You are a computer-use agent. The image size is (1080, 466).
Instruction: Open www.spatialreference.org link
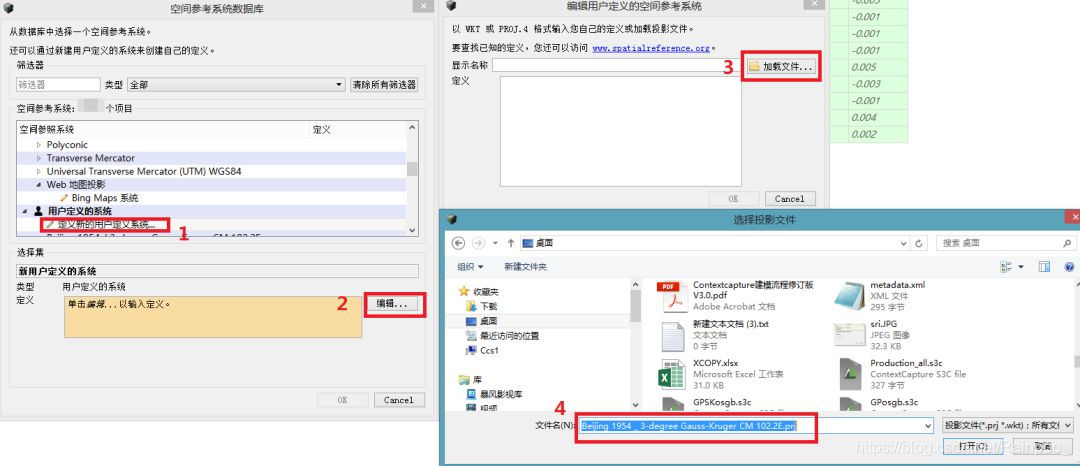pos(651,49)
